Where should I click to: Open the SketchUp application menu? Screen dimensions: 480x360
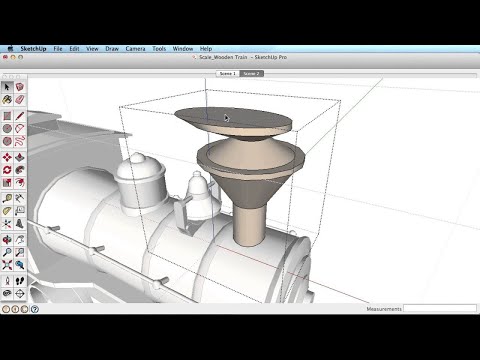[33, 49]
